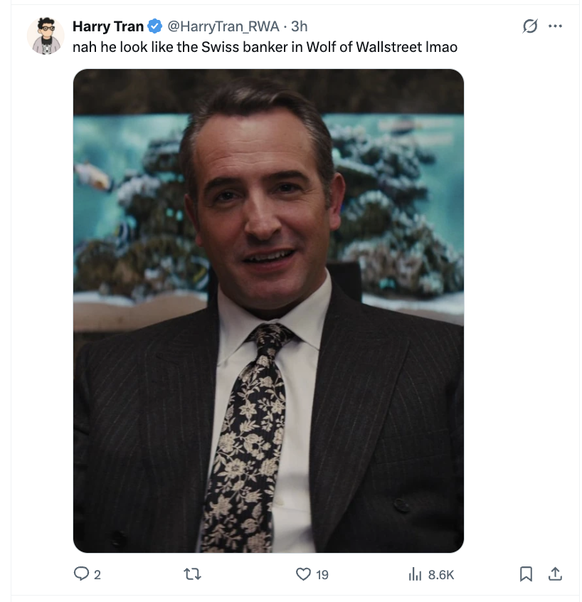The width and height of the screenshot is (582, 602).
Task: Click the tweet text about Swiss banker
Action: click(x=265, y=47)
